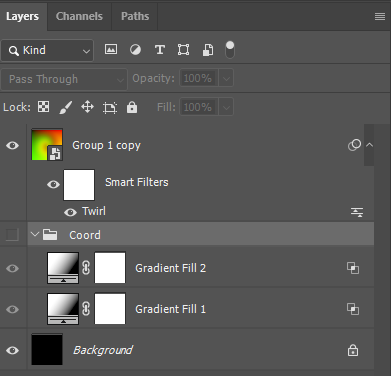Screen dimensions: 391x376
Task: Filter layers by pixel layer type
Action: point(111,50)
